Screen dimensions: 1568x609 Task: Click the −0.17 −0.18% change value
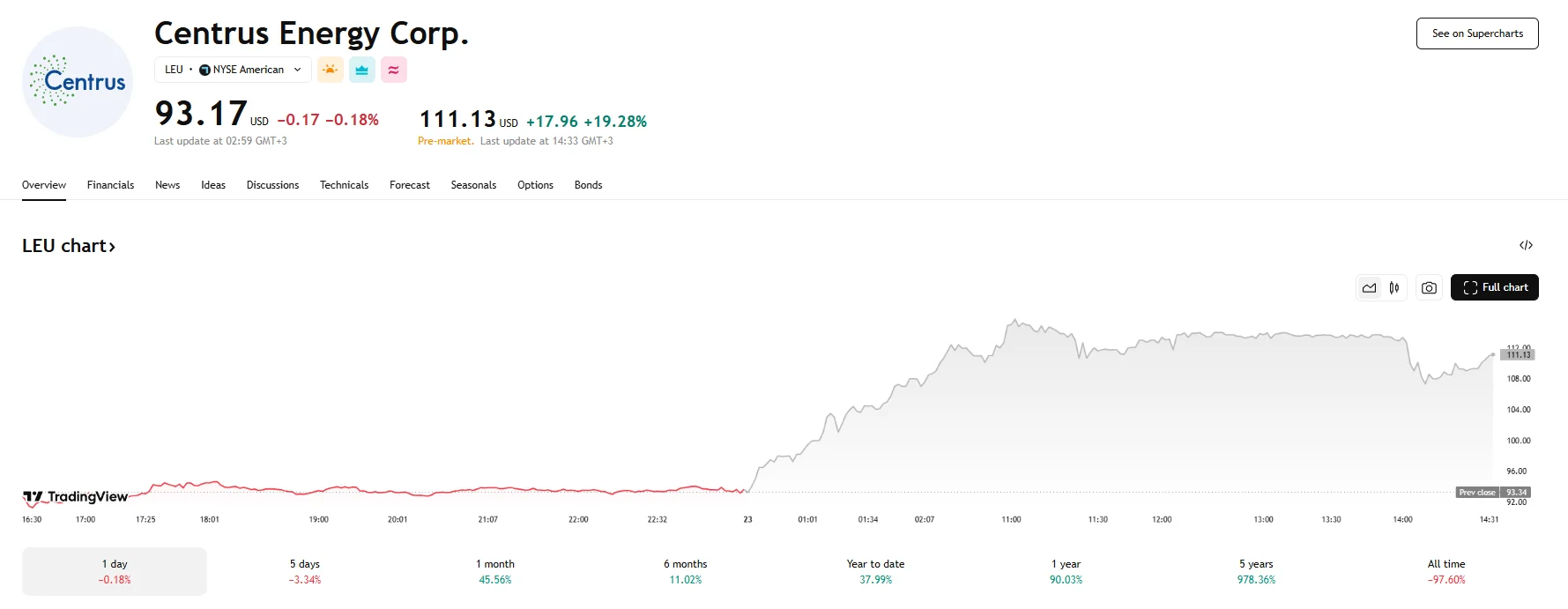(328, 120)
